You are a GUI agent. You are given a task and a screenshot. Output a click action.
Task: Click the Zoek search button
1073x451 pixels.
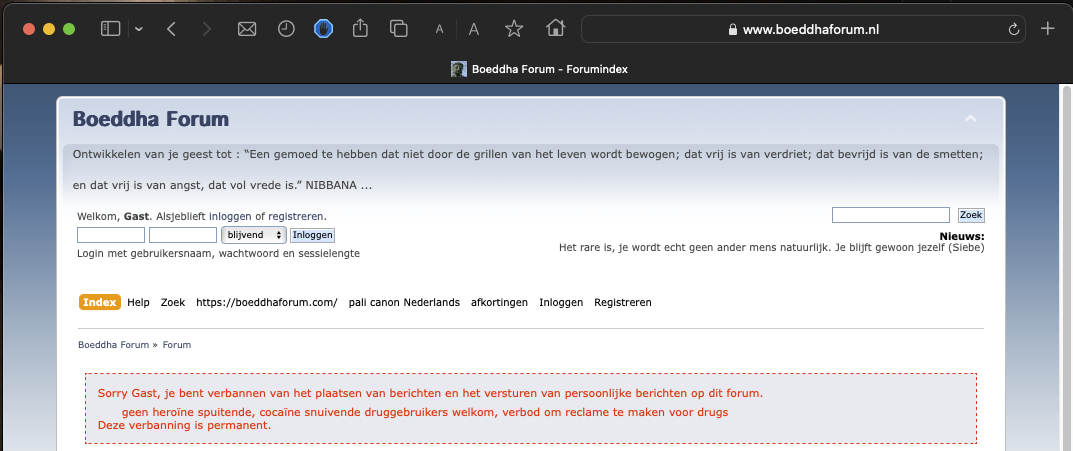971,215
